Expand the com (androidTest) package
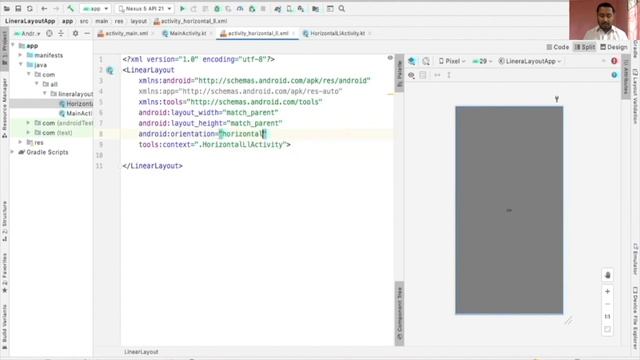The height and width of the screenshot is (360, 640). pyautogui.click(x=28, y=123)
